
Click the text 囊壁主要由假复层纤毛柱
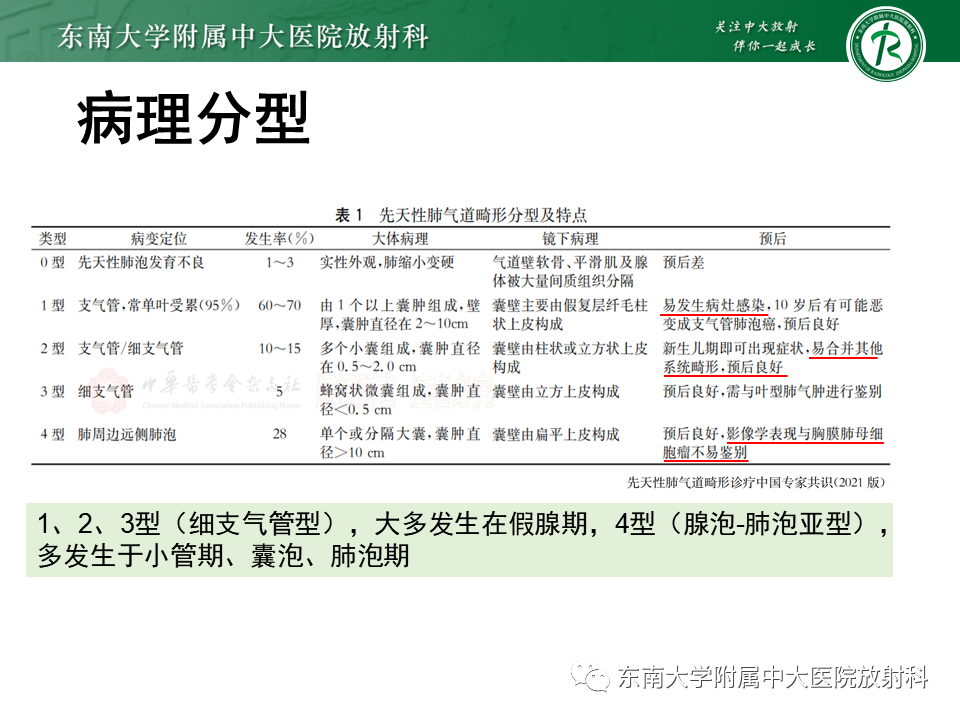pos(570,306)
